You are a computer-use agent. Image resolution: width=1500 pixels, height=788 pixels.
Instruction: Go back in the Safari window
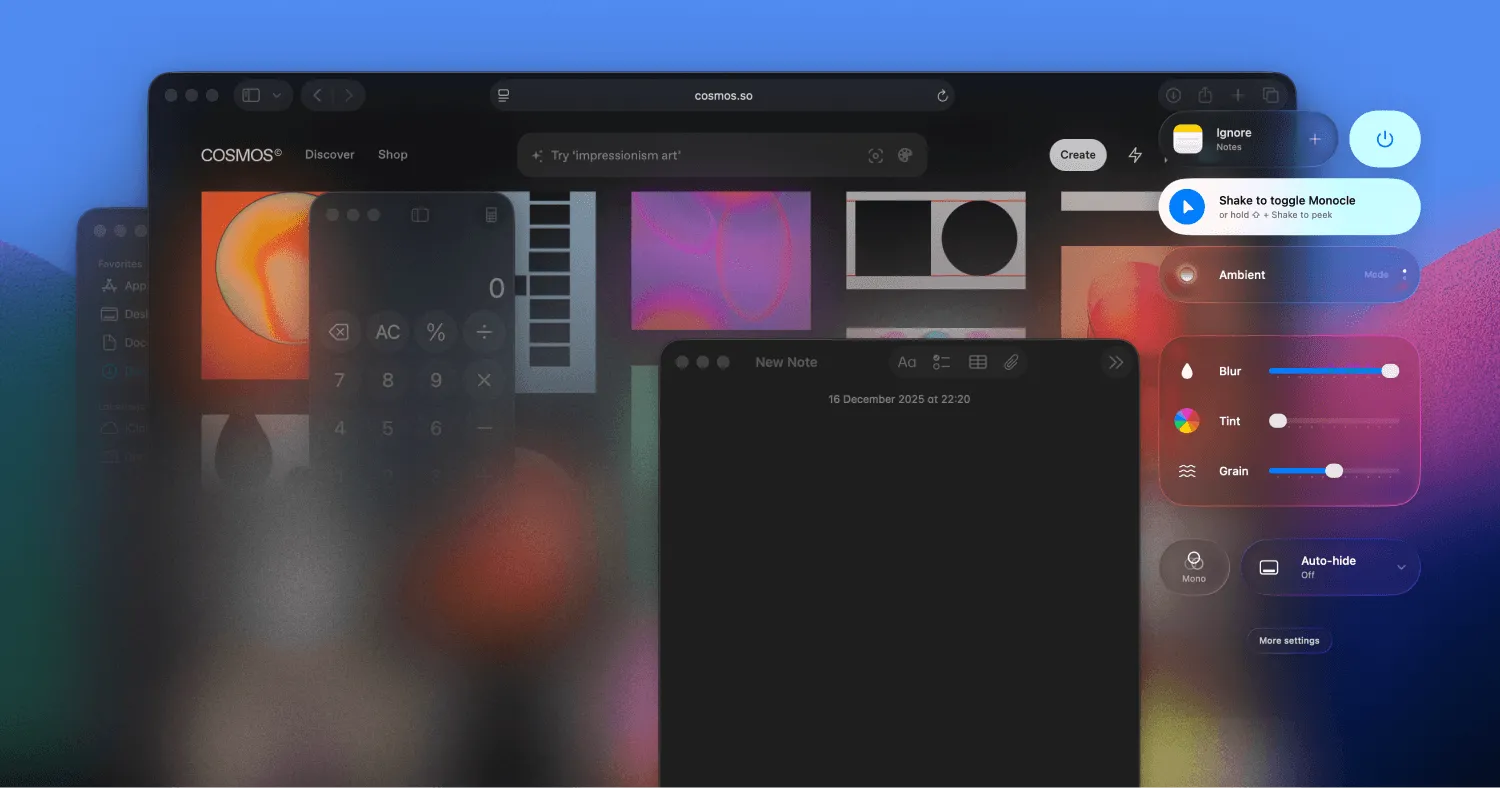click(317, 95)
